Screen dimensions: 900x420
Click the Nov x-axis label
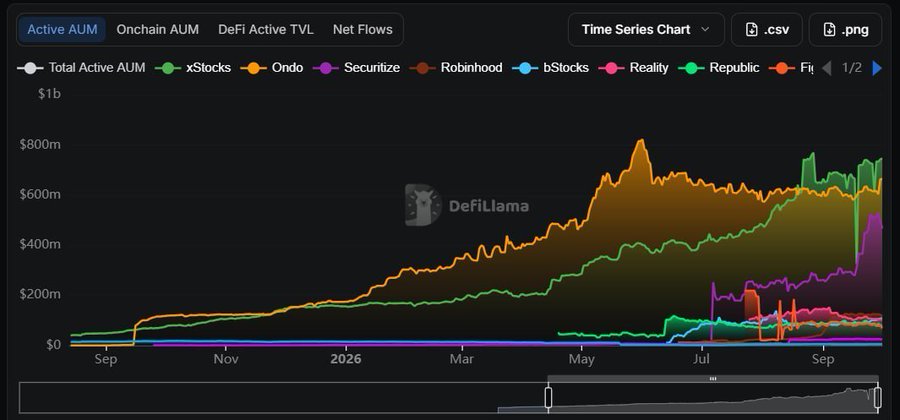tap(226, 359)
